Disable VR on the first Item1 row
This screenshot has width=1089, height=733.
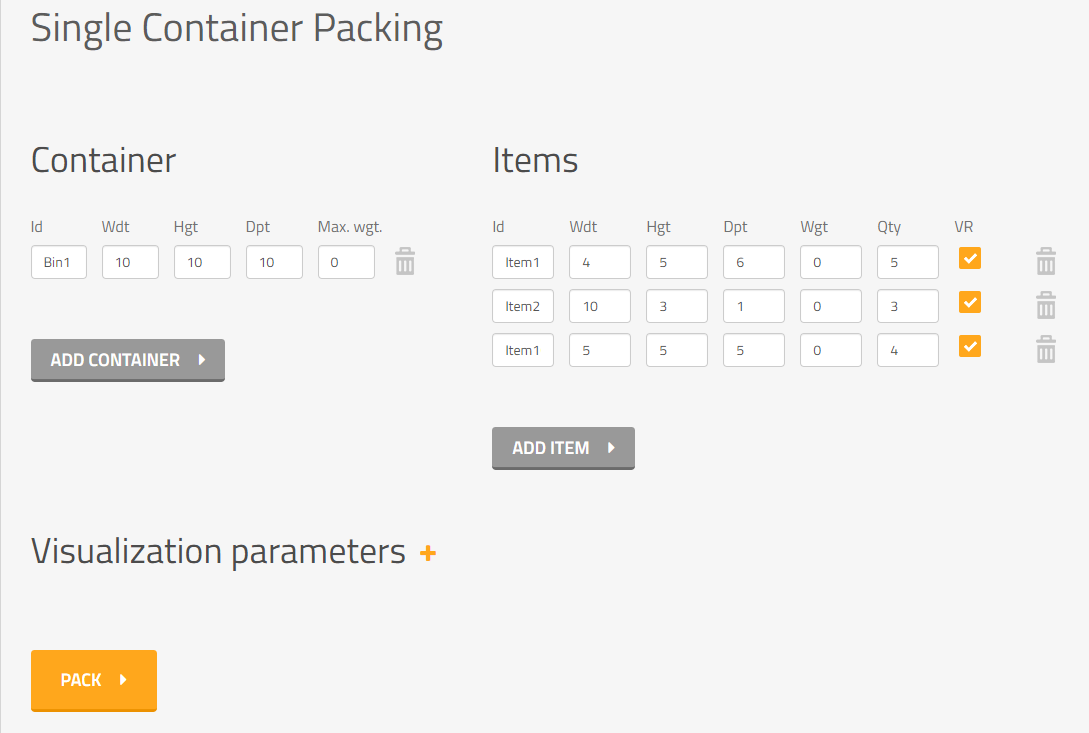point(969,258)
